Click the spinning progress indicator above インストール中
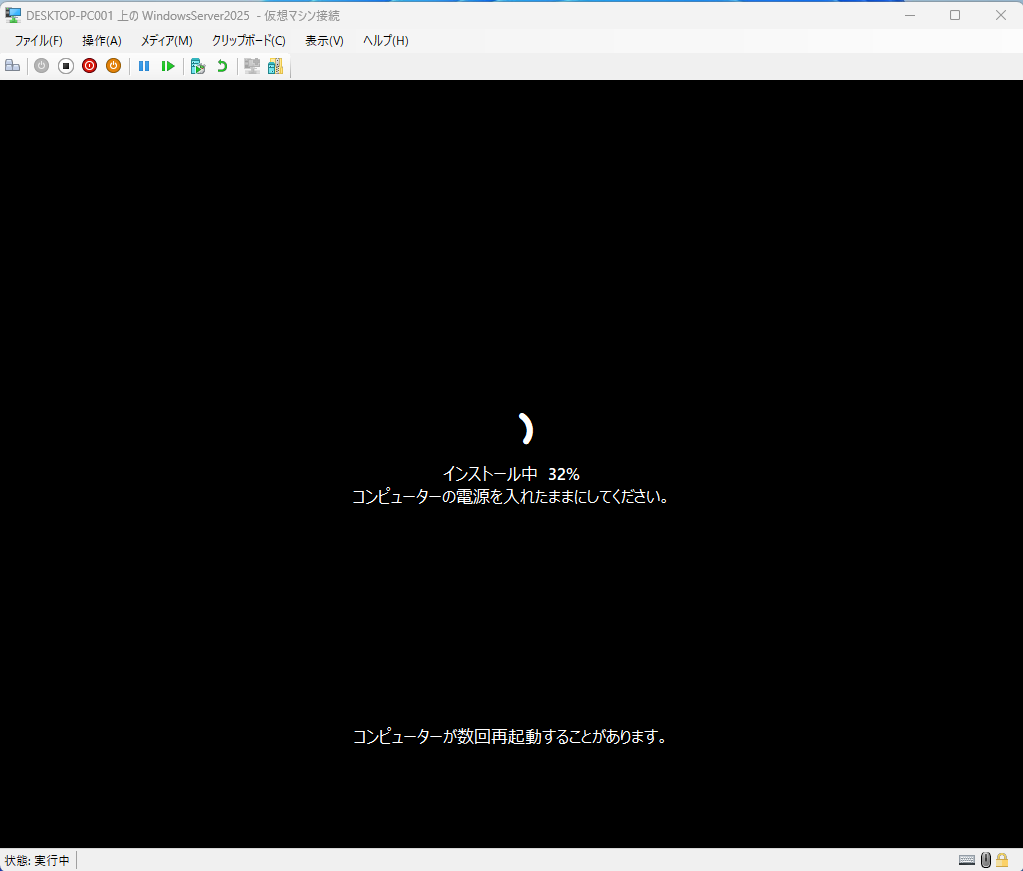This screenshot has width=1023, height=871. coord(525,429)
